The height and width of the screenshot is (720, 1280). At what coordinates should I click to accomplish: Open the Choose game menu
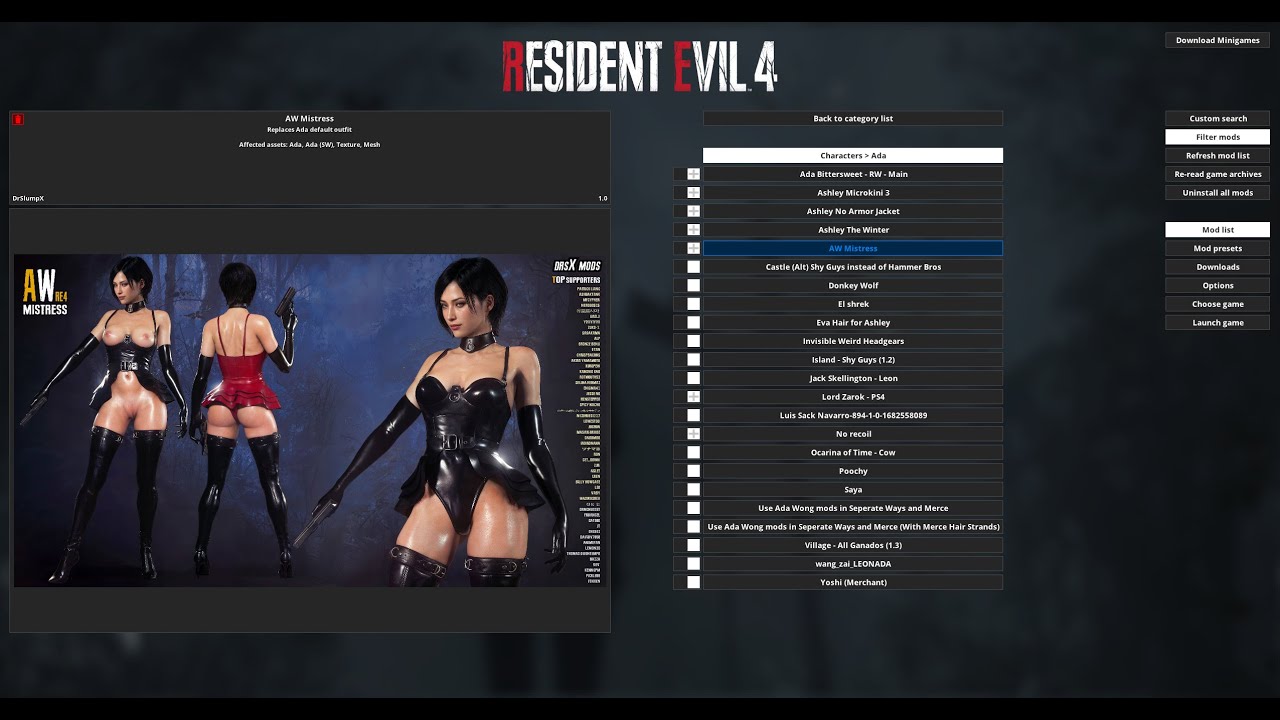(1217, 304)
